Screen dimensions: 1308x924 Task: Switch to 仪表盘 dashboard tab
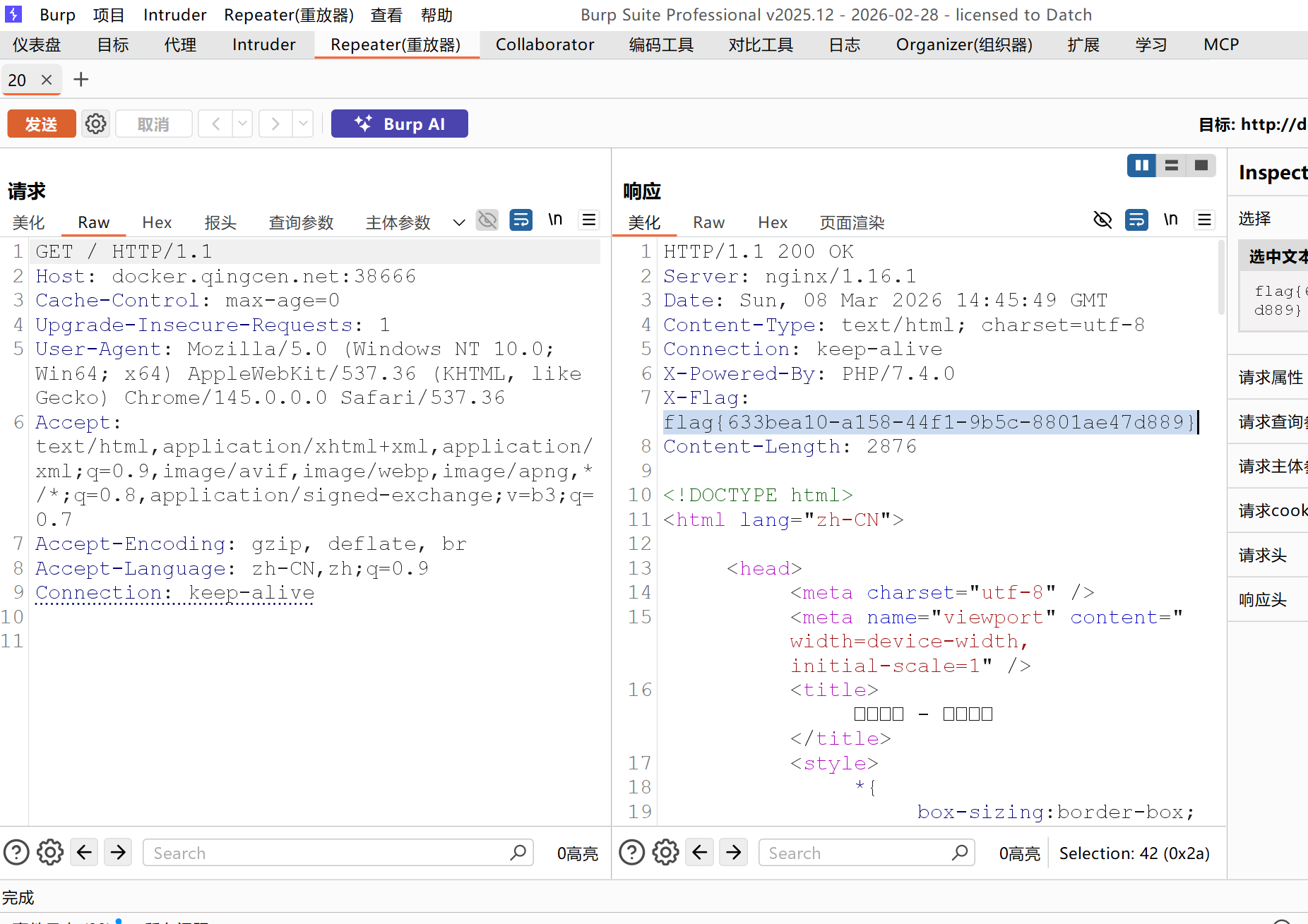click(37, 44)
